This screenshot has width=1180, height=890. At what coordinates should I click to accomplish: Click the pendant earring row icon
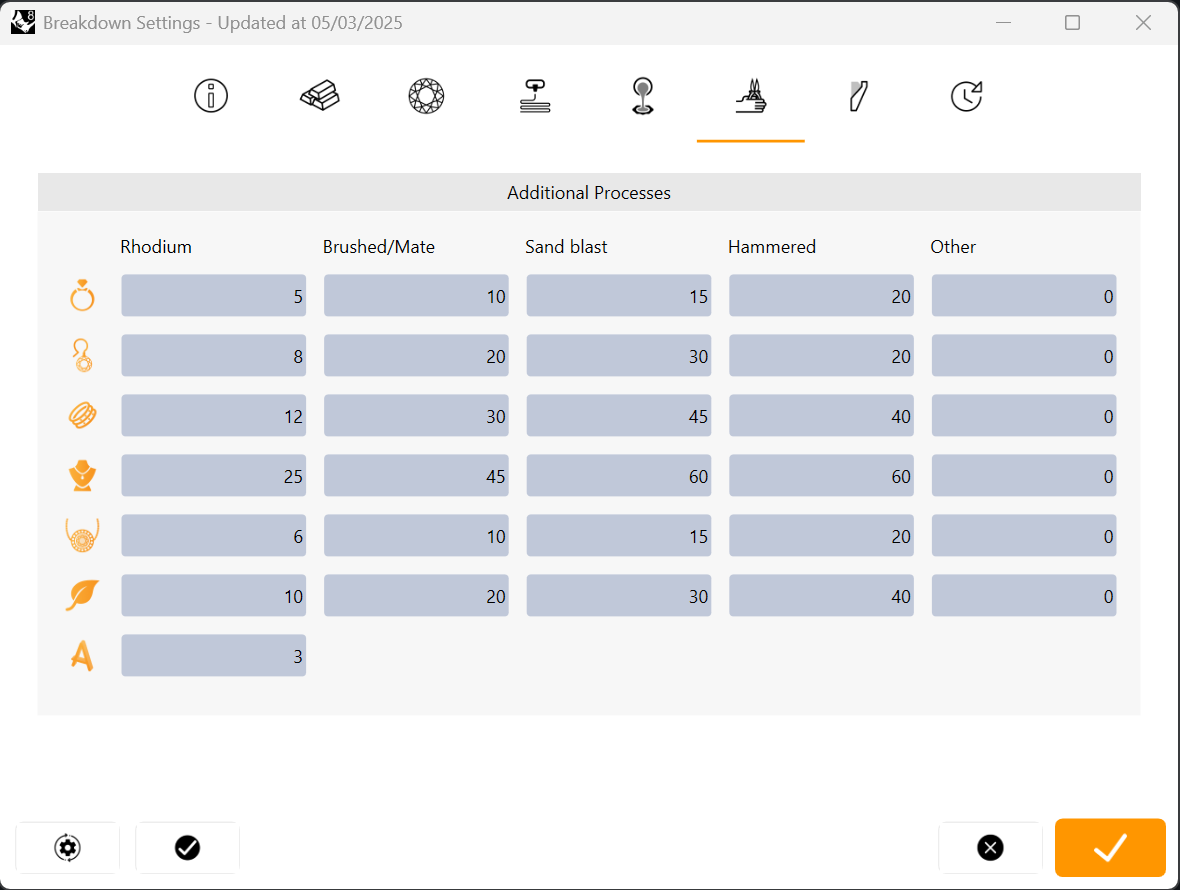(82, 356)
